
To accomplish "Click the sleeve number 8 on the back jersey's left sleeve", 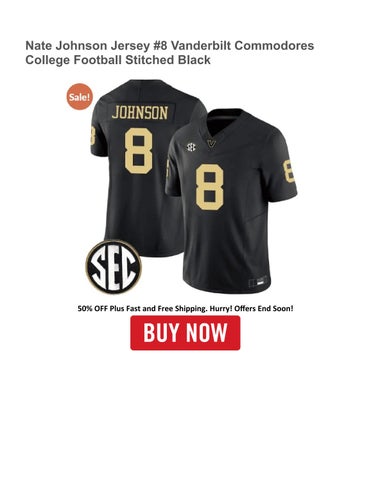I will 93,134.
